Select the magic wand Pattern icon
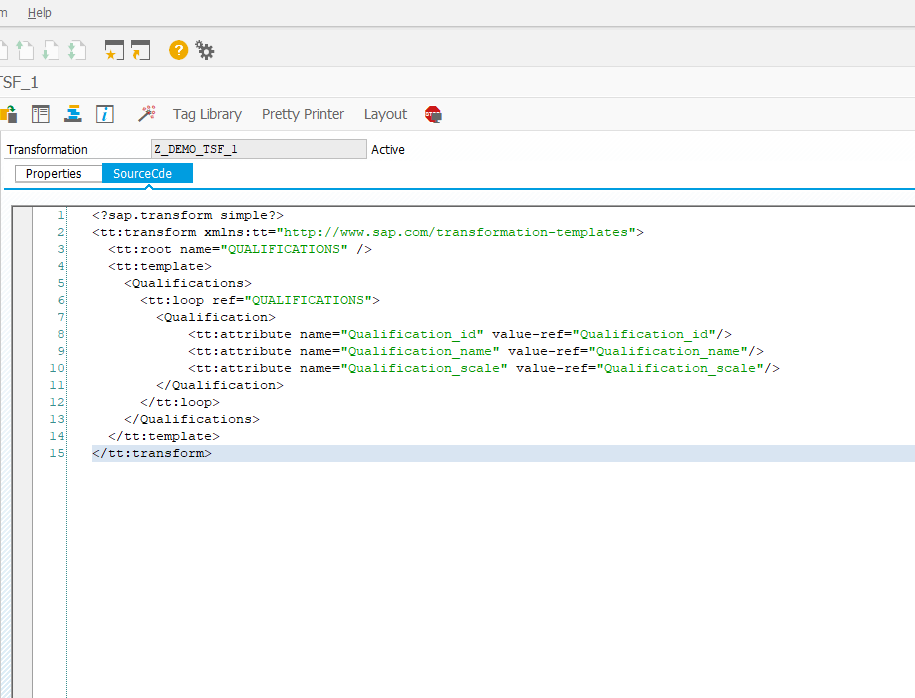This screenshot has height=698, width=915. point(147,113)
